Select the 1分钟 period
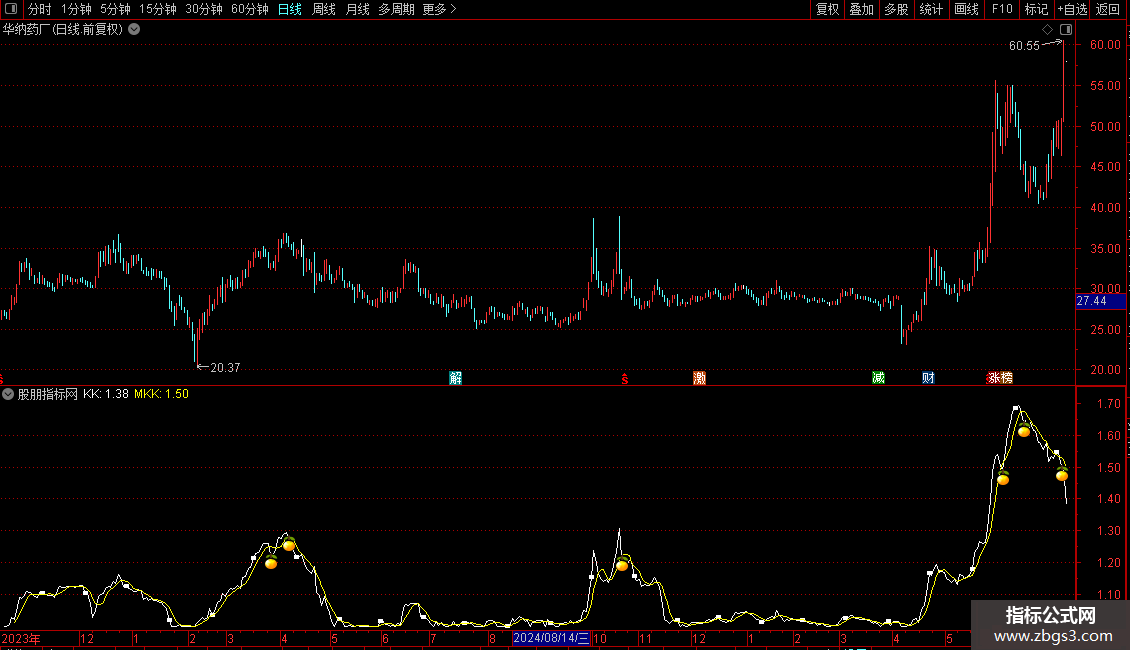The height and width of the screenshot is (650, 1130). (76, 9)
